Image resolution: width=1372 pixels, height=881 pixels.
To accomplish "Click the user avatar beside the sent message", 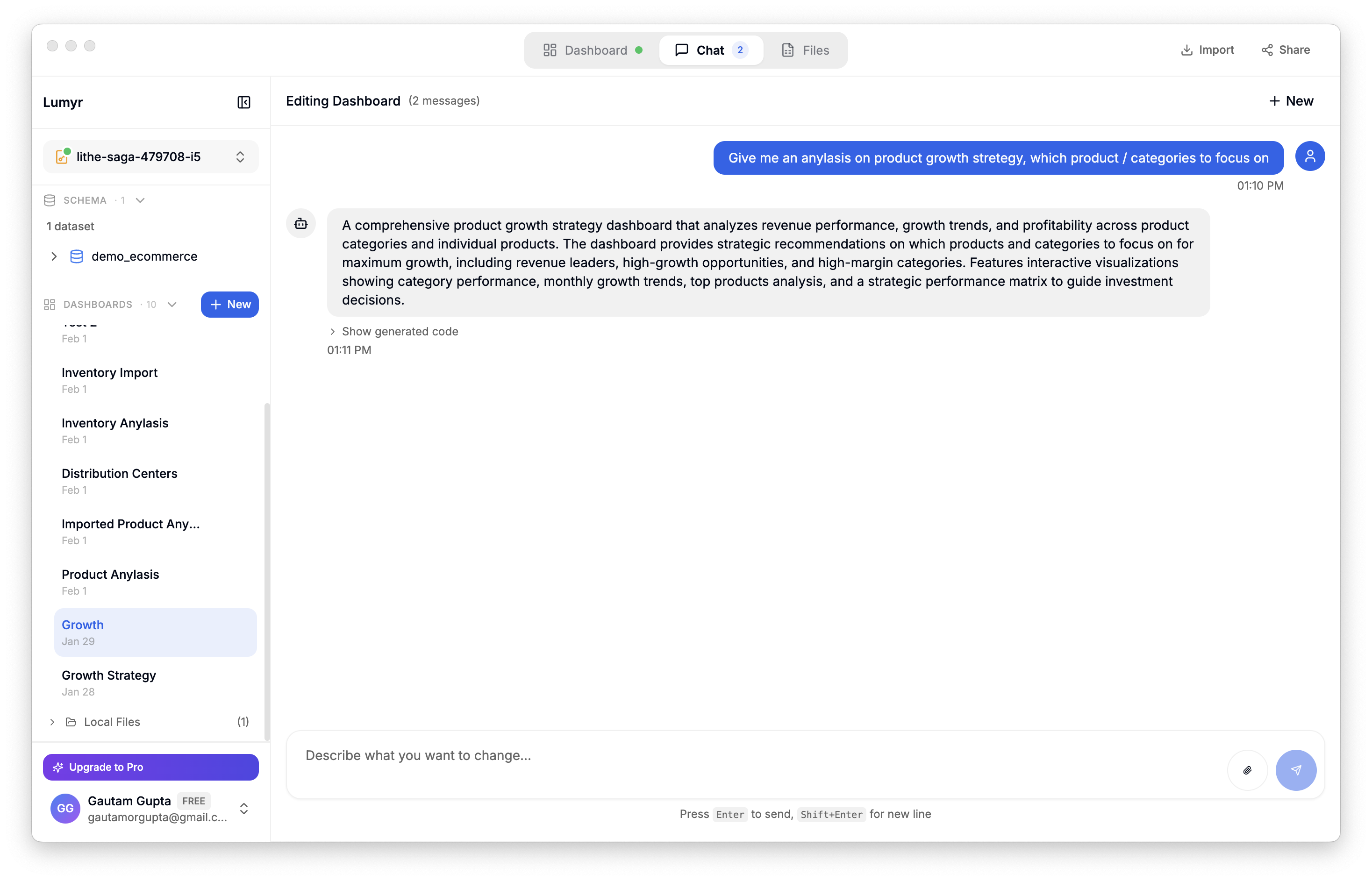I will (x=1310, y=156).
